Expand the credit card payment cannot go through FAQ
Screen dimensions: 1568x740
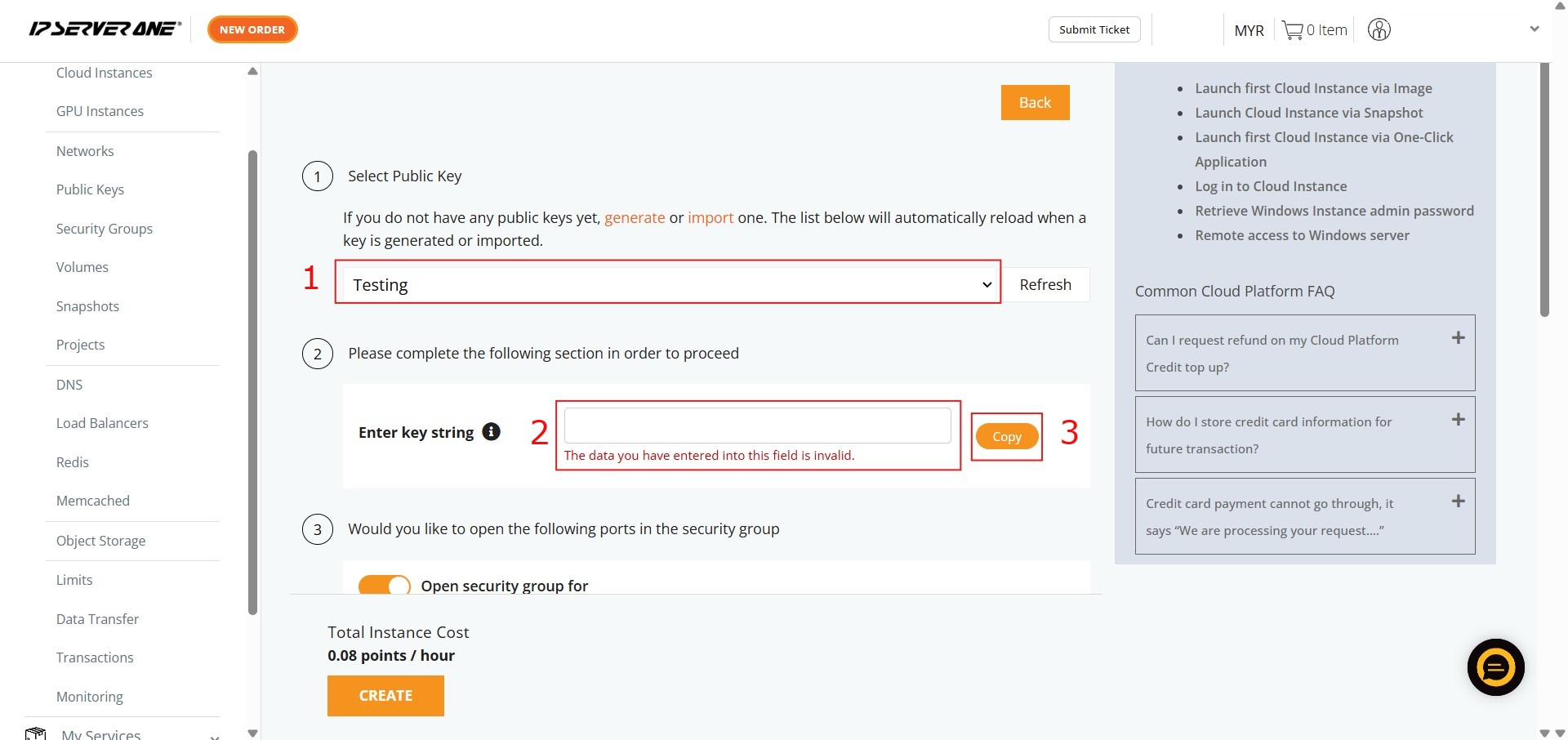tap(1458, 502)
